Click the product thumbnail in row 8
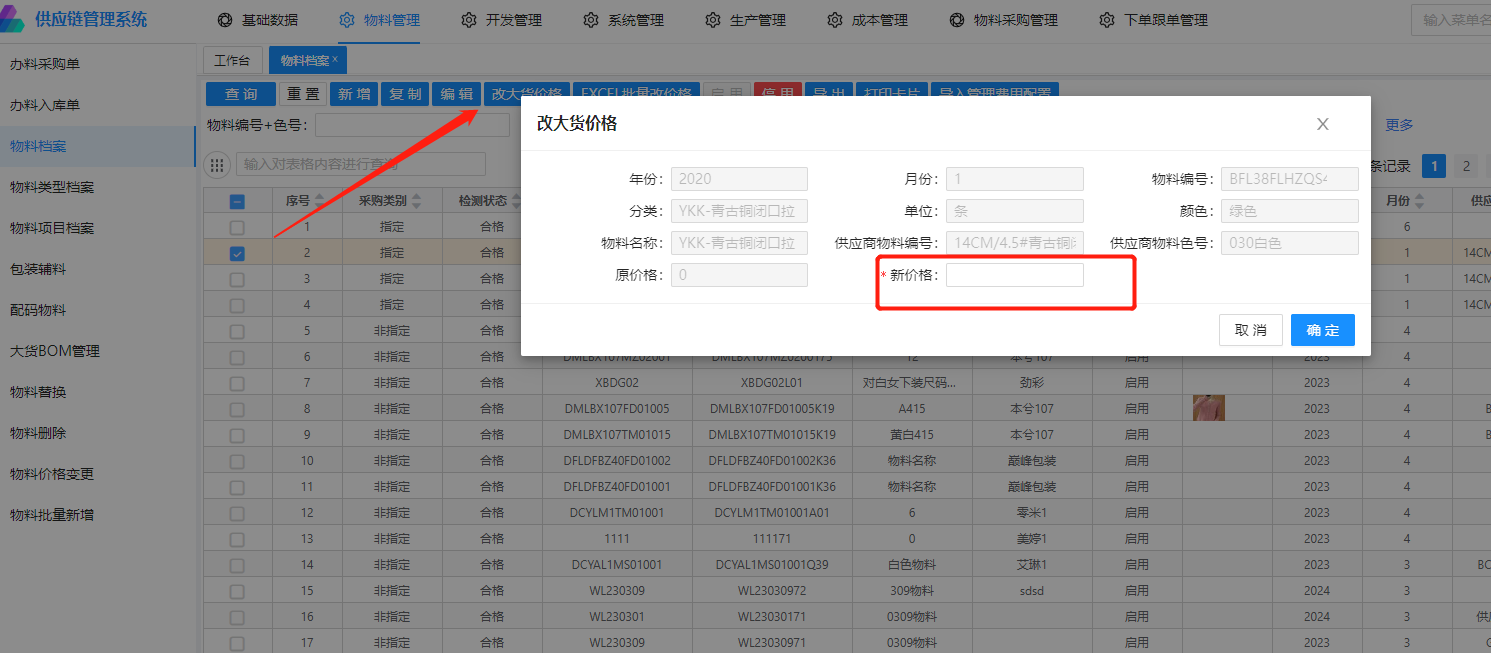This screenshot has height=653, width=1491. pyautogui.click(x=1208, y=408)
